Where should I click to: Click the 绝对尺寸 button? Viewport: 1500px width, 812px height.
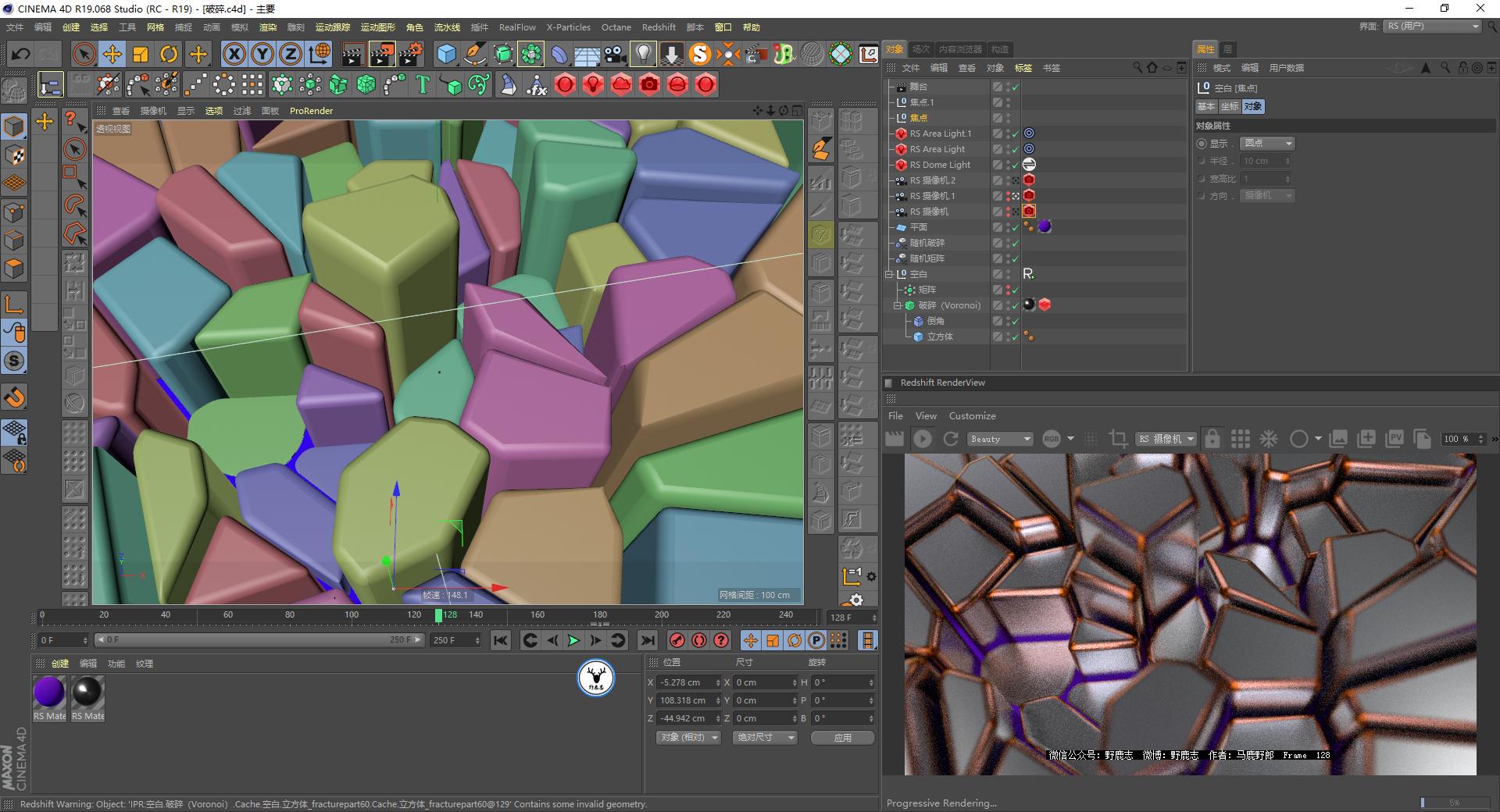(x=763, y=737)
